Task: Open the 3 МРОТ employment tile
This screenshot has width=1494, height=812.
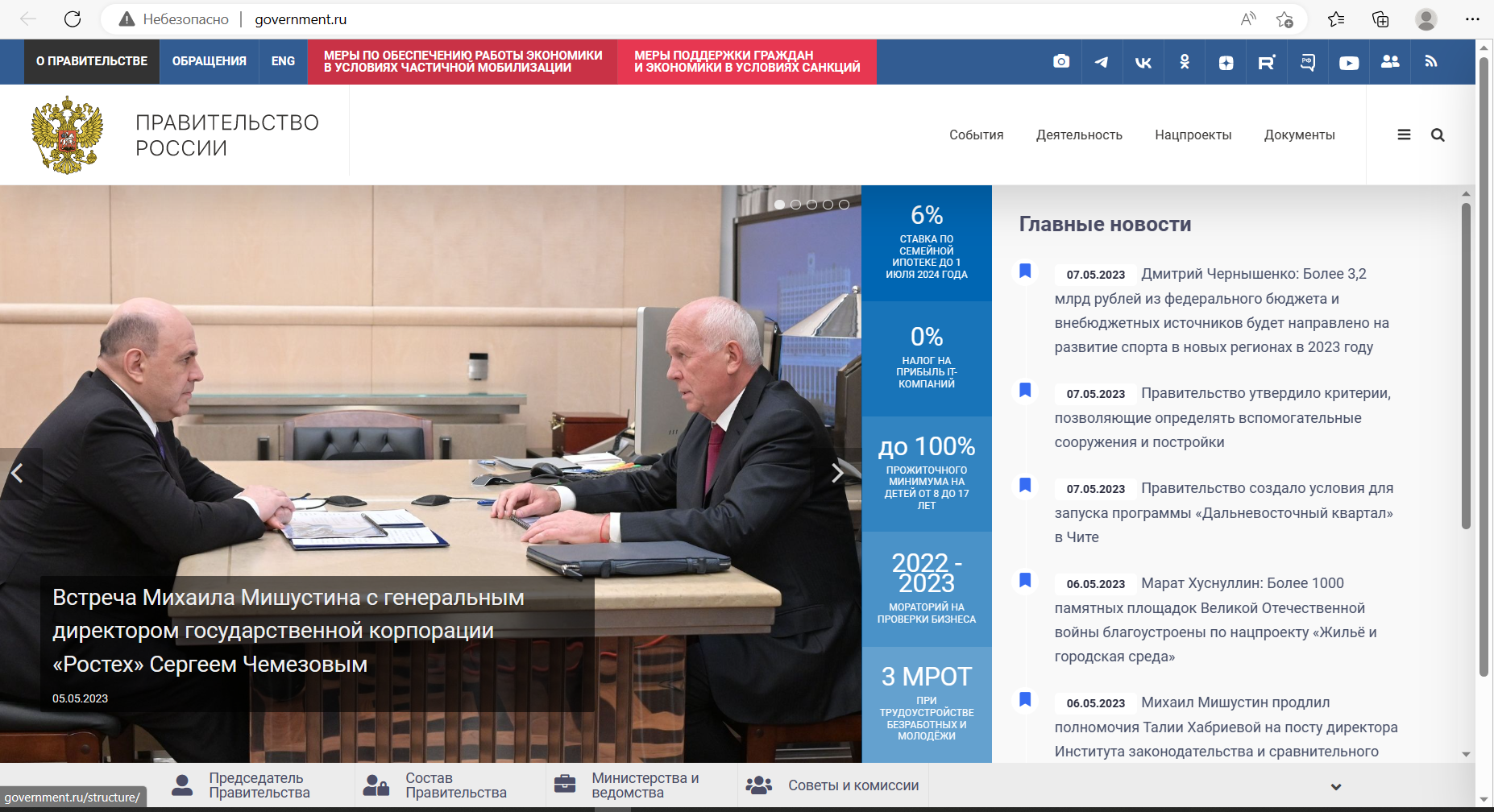Action: tap(927, 704)
